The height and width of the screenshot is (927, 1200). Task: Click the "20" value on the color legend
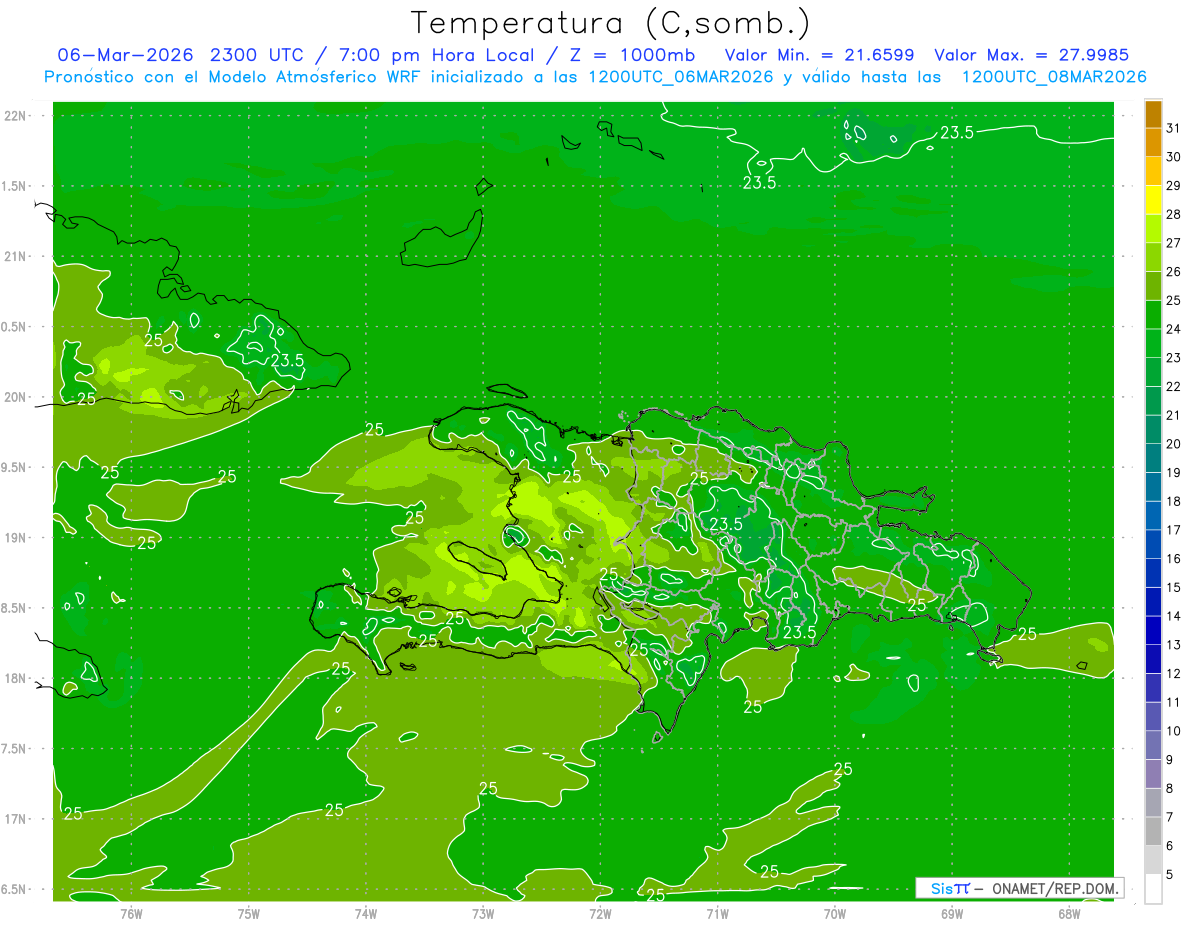pos(1173,444)
